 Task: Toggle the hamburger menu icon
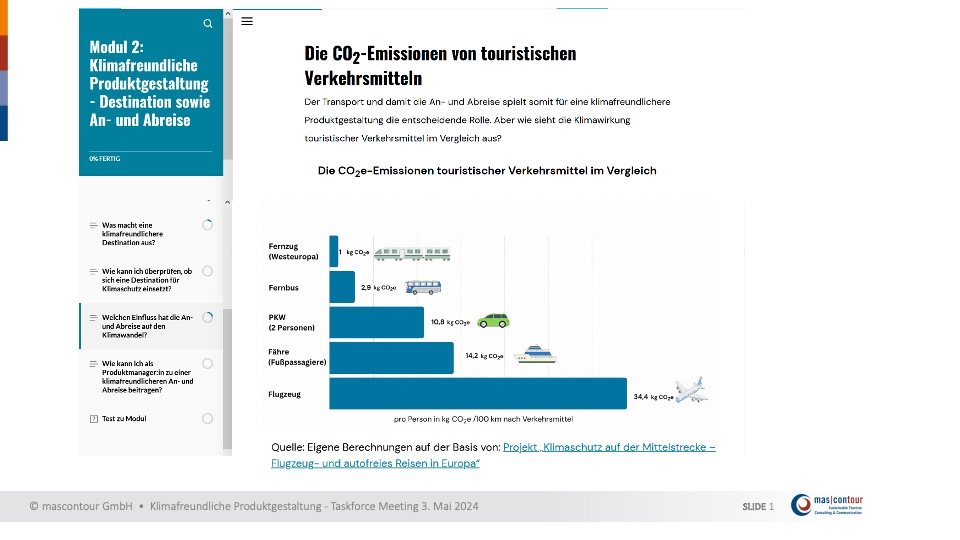(247, 21)
